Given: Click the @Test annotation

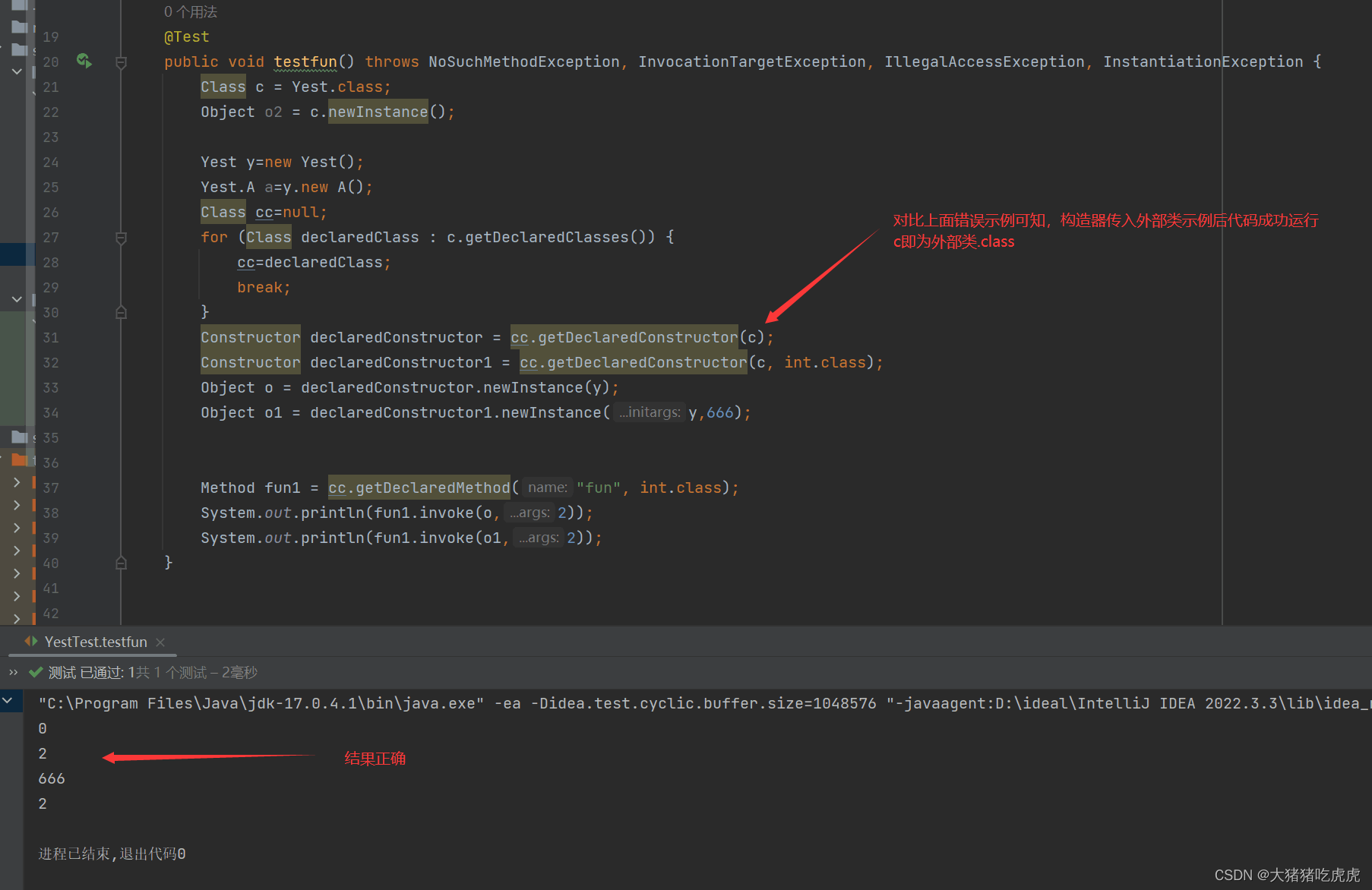Looking at the screenshot, I should pos(187,36).
